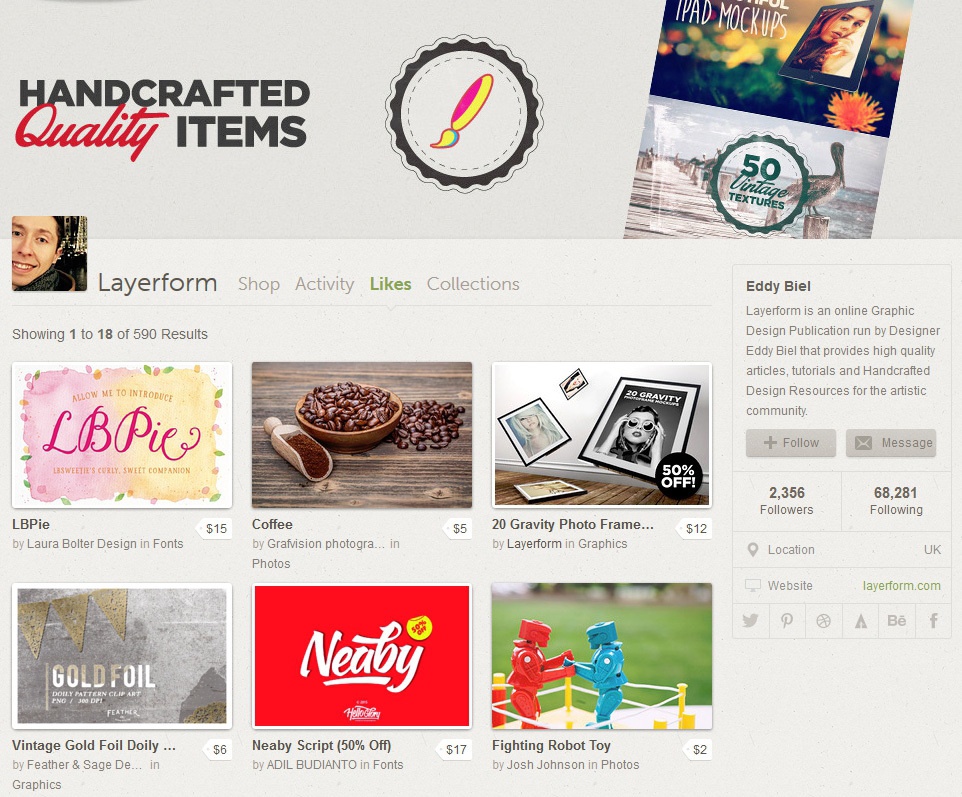
Task: Open the Facebook profile icon
Action: (x=933, y=620)
